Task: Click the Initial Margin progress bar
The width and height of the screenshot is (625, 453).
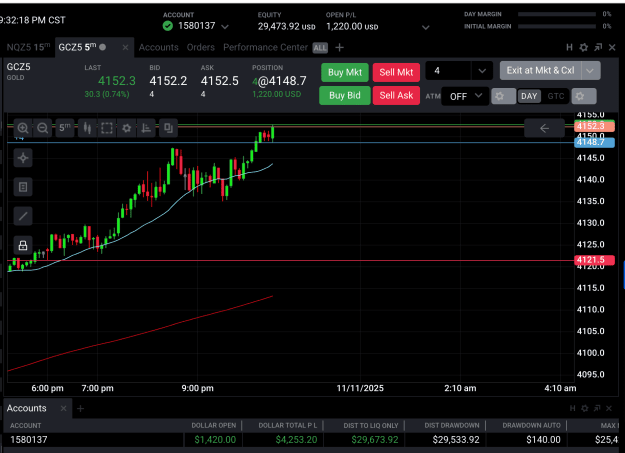Action: pyautogui.click(x=556, y=27)
